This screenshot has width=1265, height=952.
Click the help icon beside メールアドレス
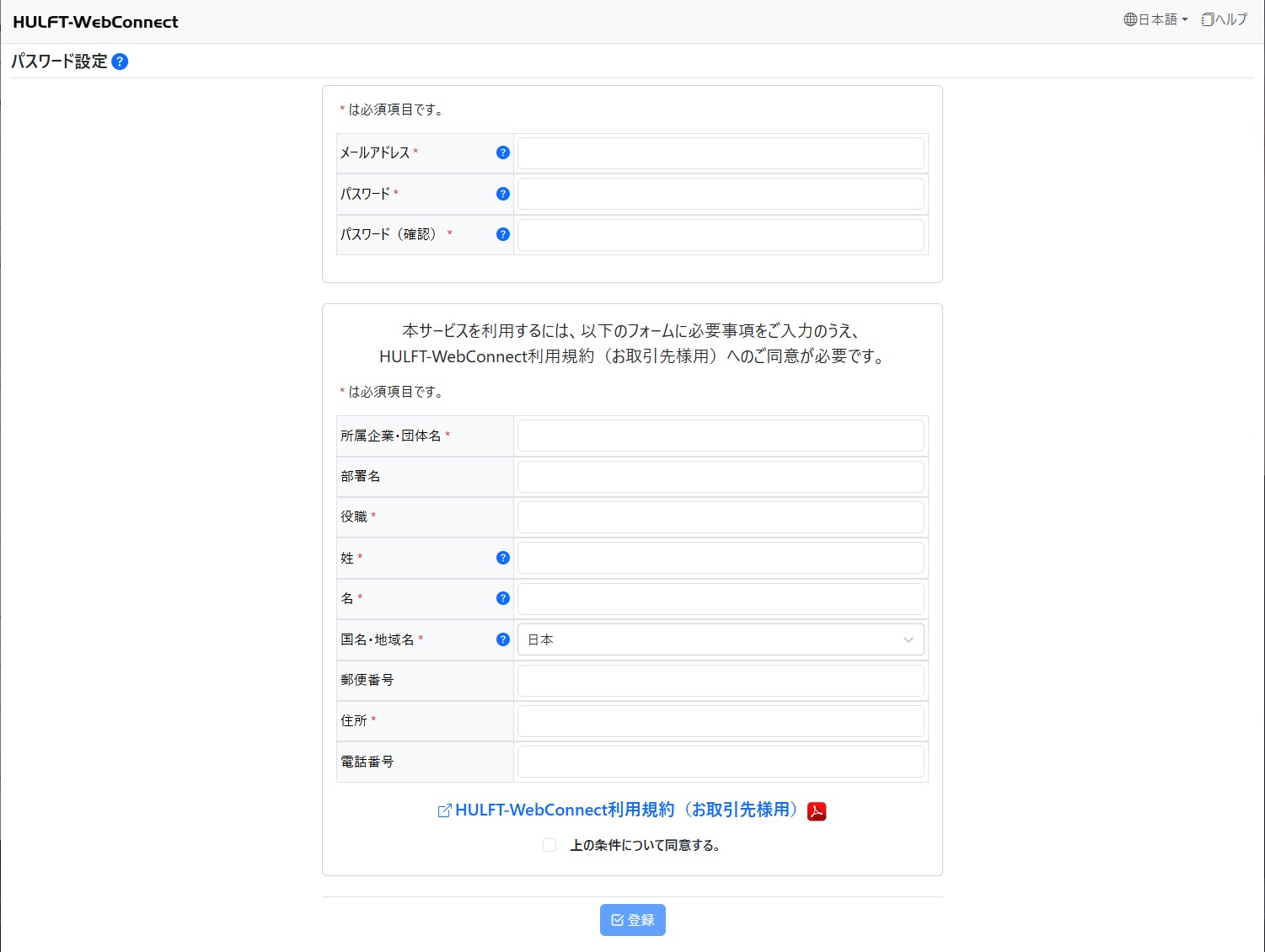click(x=502, y=152)
